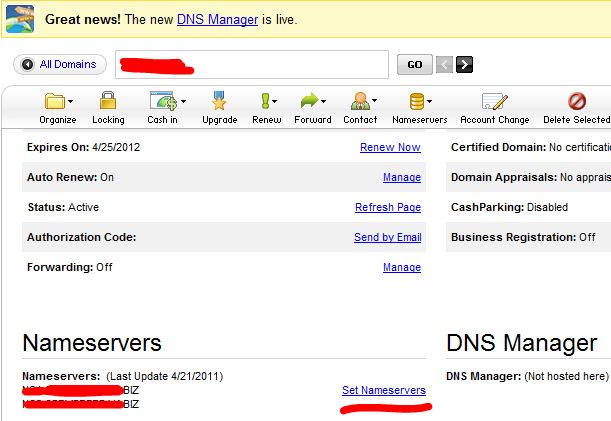Open the Account Change icon
611x421 pixels.
(x=494, y=101)
